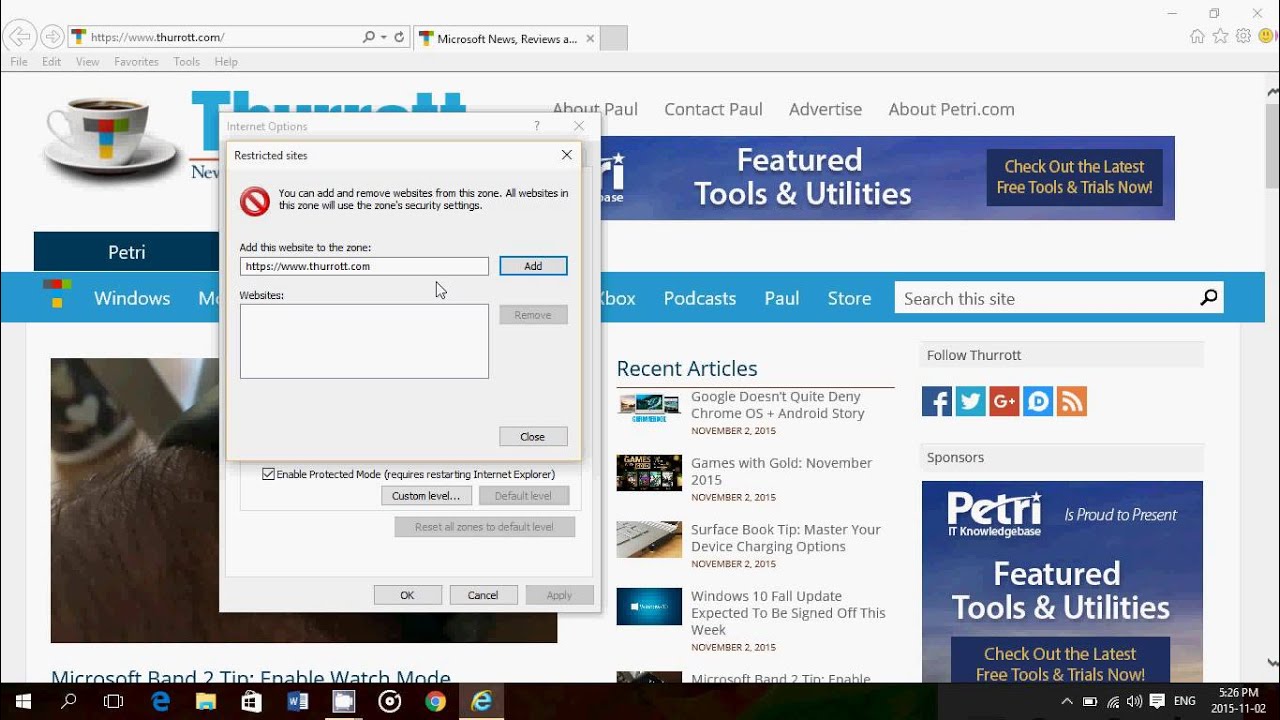Open Chrome from the taskbar
This screenshot has height=720, width=1280.
[435, 702]
